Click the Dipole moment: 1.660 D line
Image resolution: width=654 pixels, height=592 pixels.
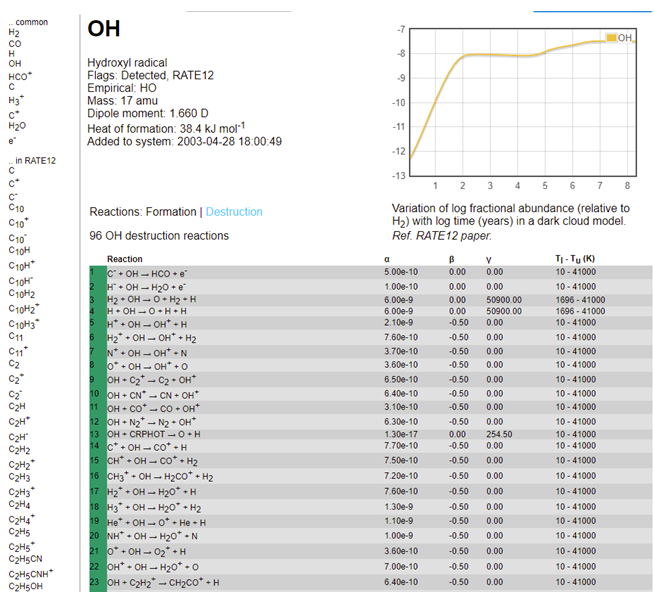coord(148,113)
